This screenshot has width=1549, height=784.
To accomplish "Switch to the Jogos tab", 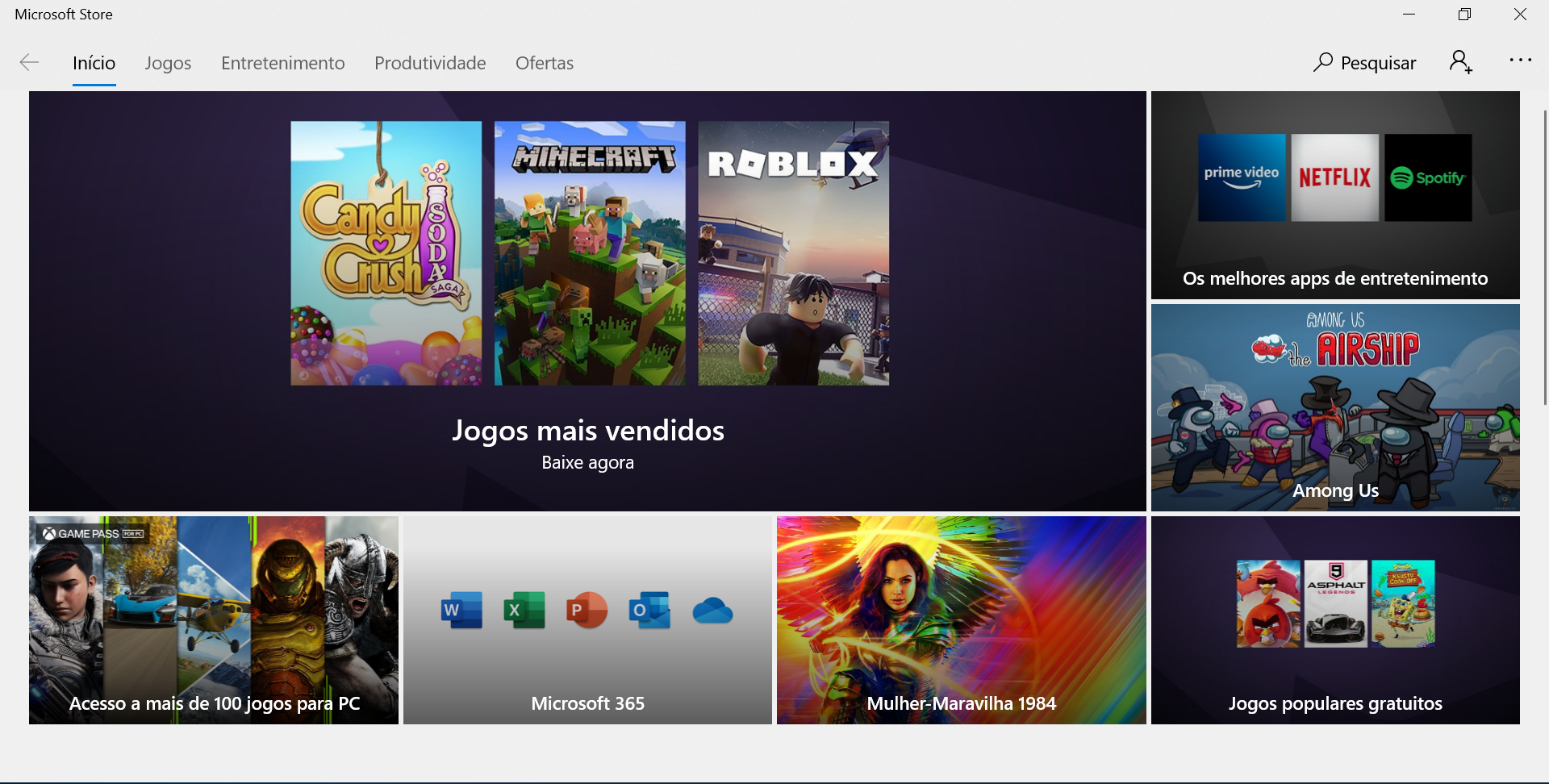I will click(x=168, y=63).
